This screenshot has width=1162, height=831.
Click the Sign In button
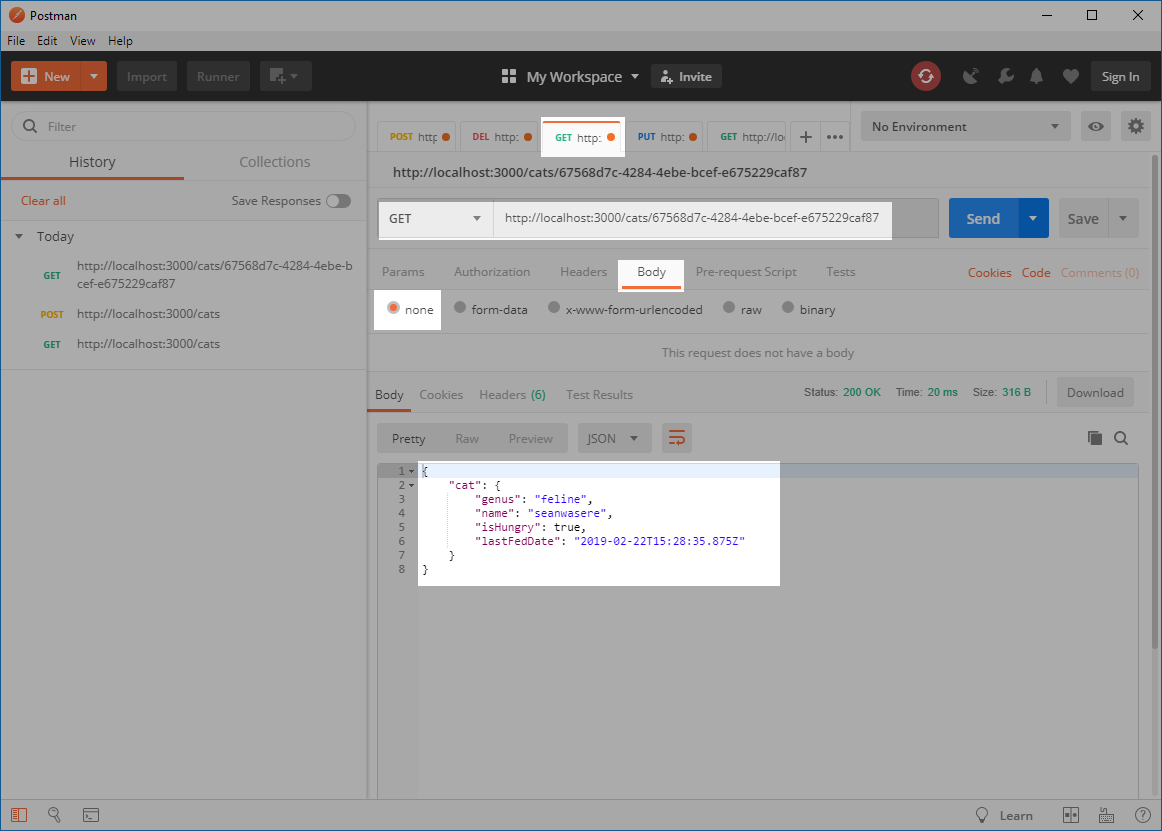(1120, 76)
